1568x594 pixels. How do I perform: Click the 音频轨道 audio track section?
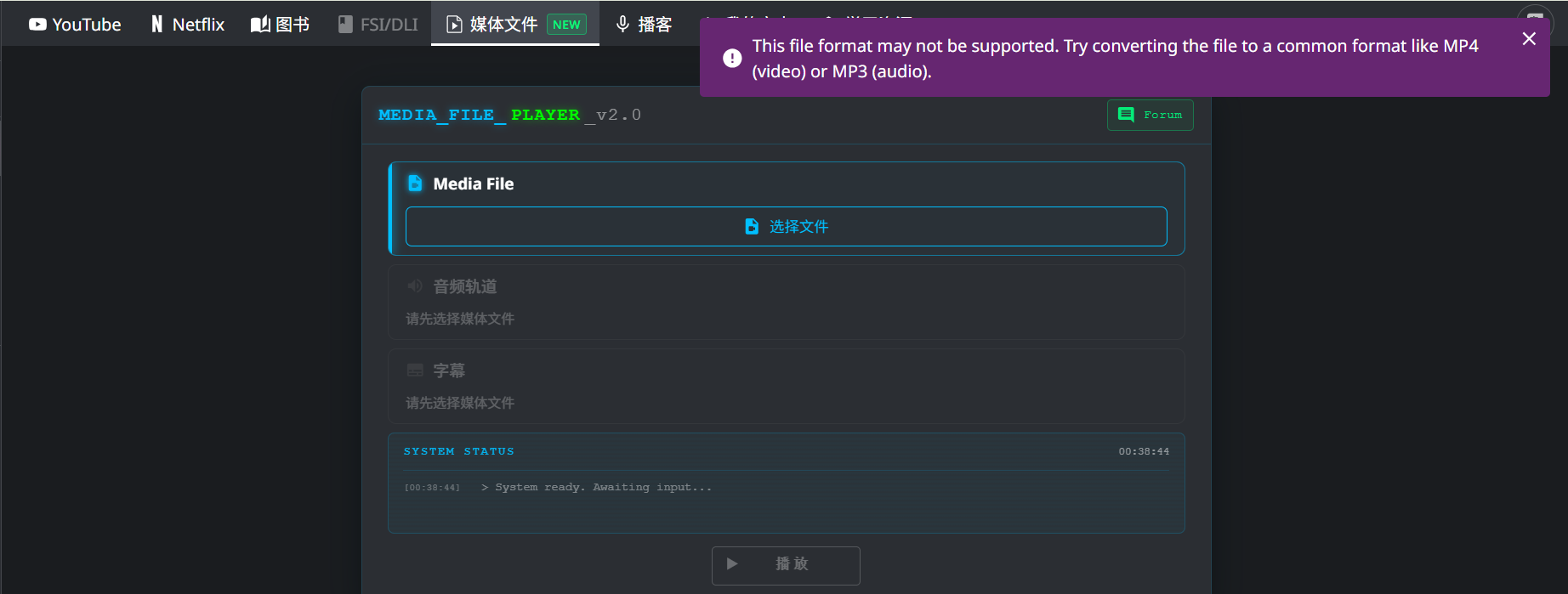786,303
